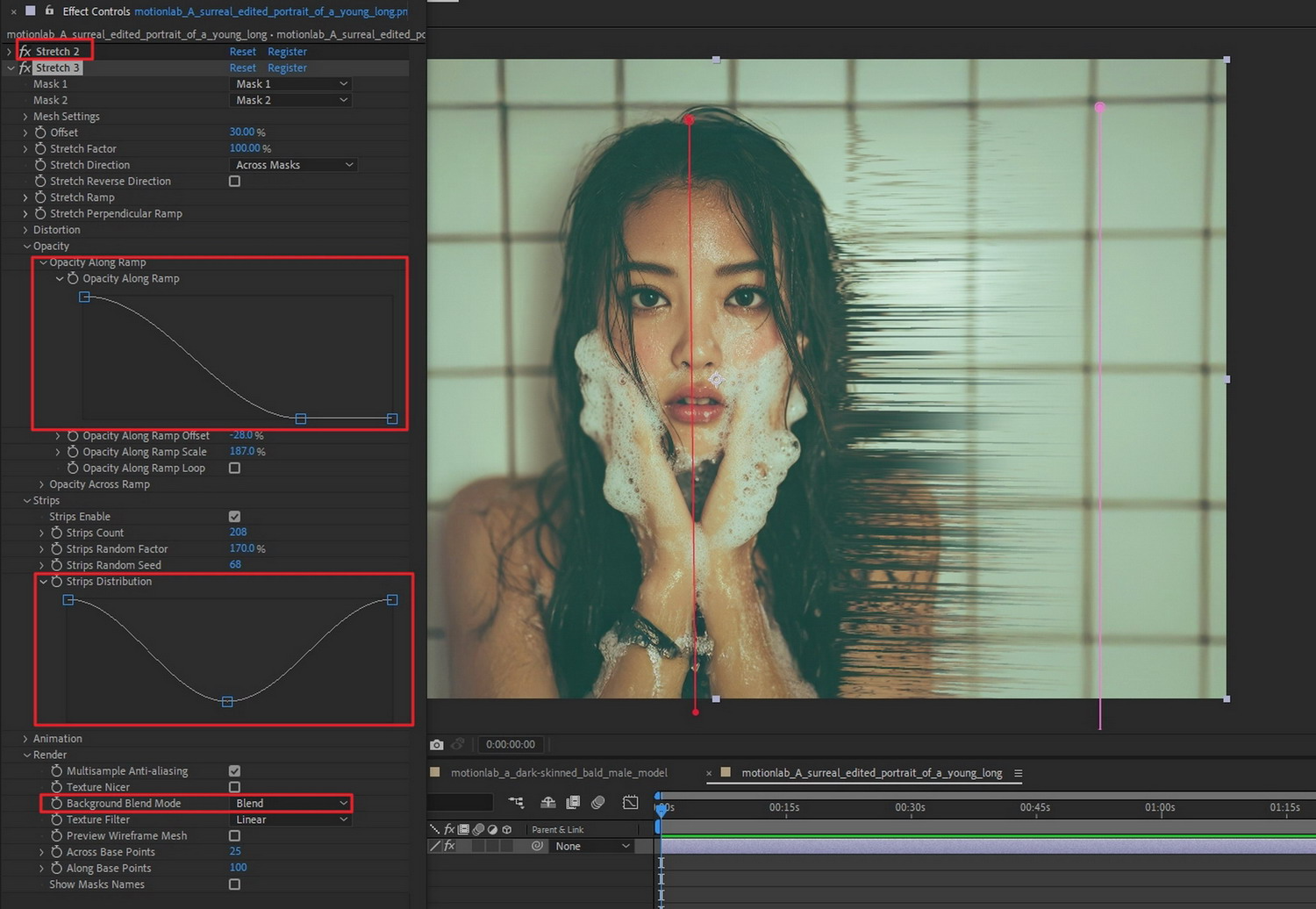Click the Strips Random Factor stopwatch
Viewport: 1316px width, 909px height.
(x=56, y=549)
